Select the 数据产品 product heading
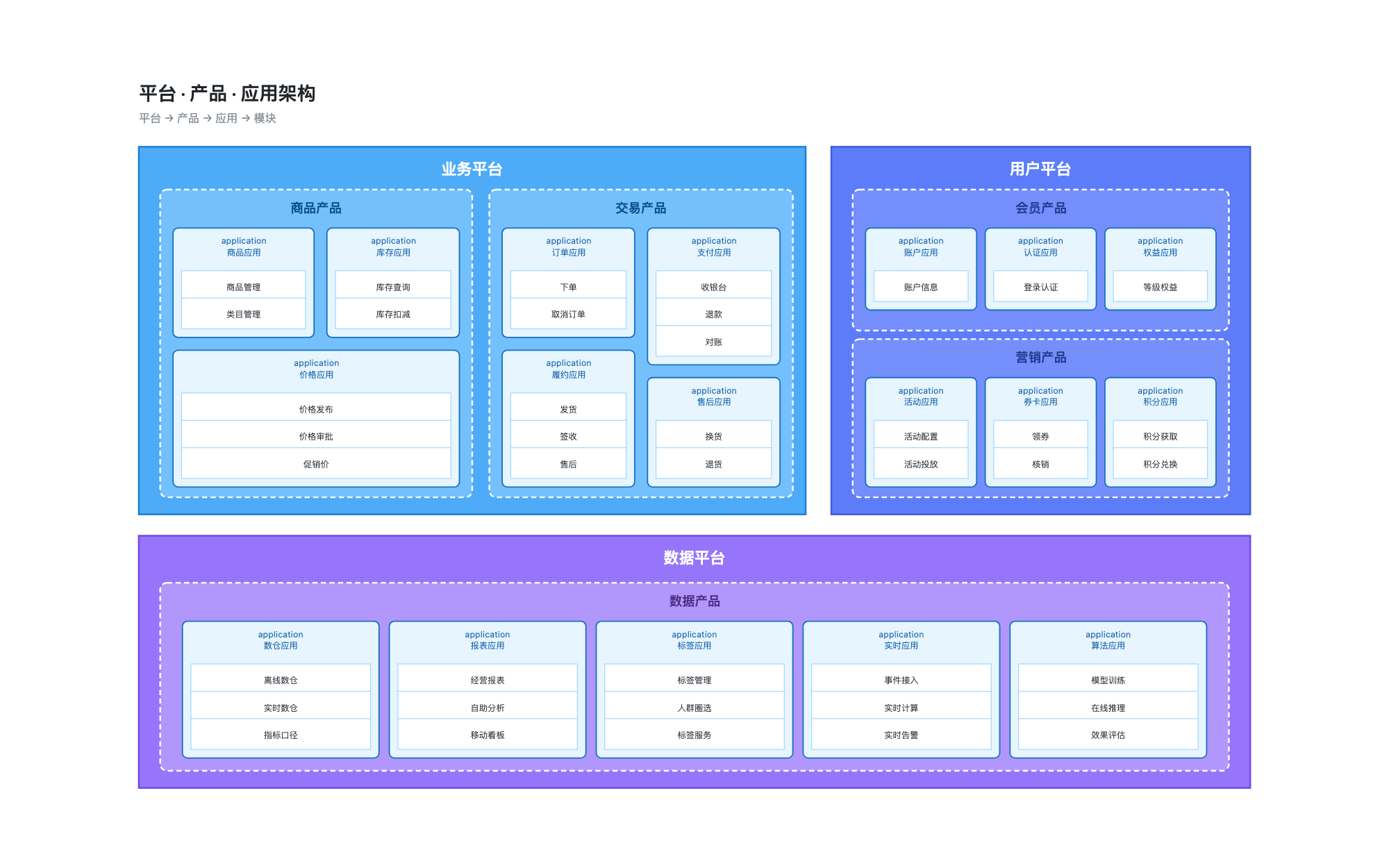Screen dimensions: 1389x868 pos(694,601)
